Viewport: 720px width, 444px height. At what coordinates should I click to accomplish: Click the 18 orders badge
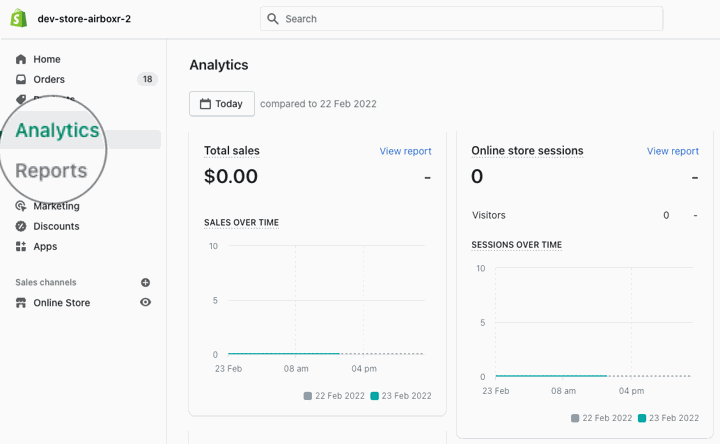tap(147, 79)
